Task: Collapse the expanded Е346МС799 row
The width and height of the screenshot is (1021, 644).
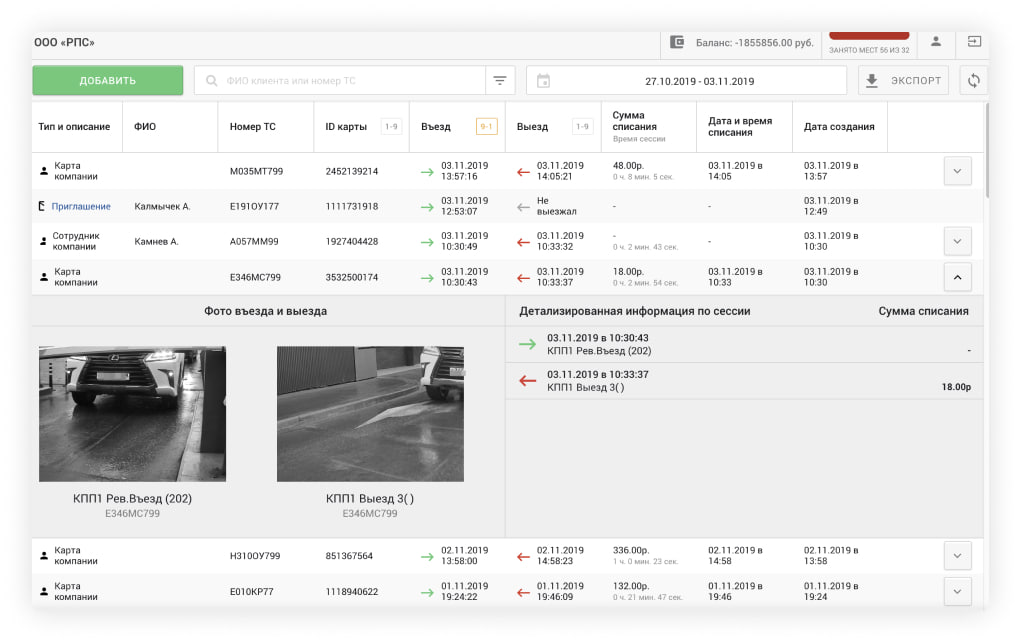Action: (957, 277)
